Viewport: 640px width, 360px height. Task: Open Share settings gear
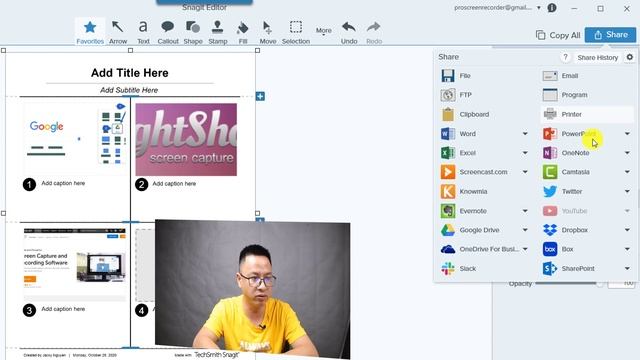click(630, 57)
